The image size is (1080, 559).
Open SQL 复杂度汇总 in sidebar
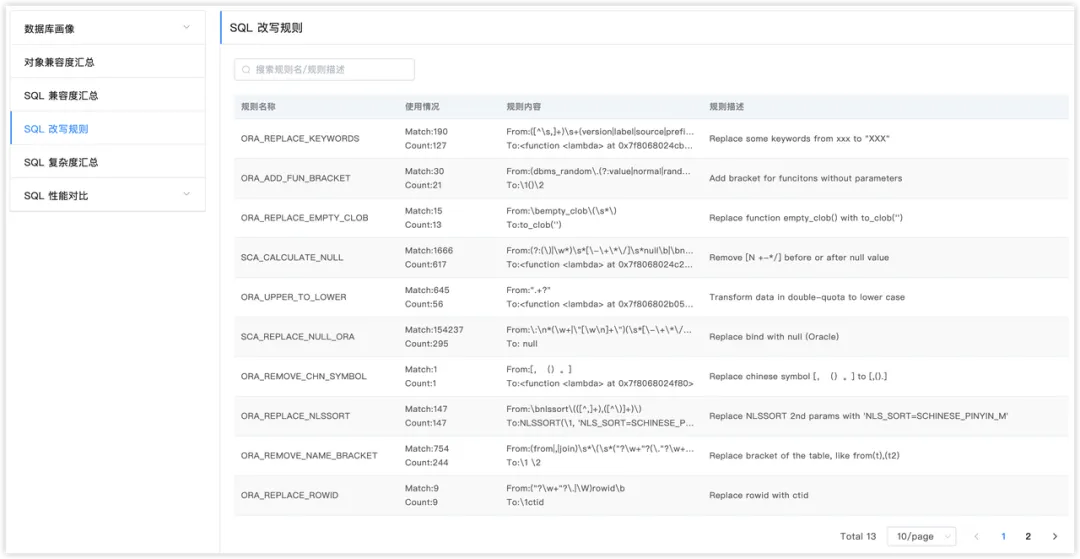click(x=108, y=162)
